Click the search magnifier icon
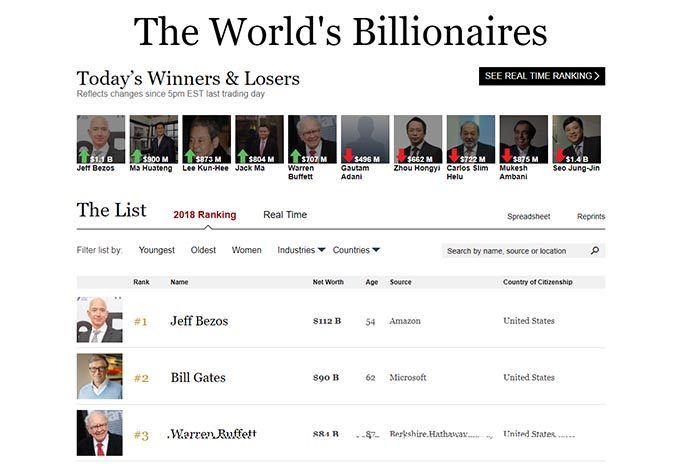Screen dimensions: 696x464 click(x=595, y=251)
